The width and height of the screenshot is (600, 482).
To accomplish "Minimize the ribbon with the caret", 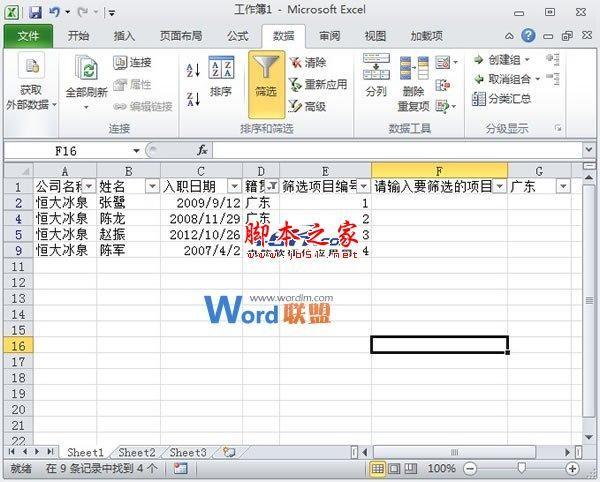I will 509,36.
